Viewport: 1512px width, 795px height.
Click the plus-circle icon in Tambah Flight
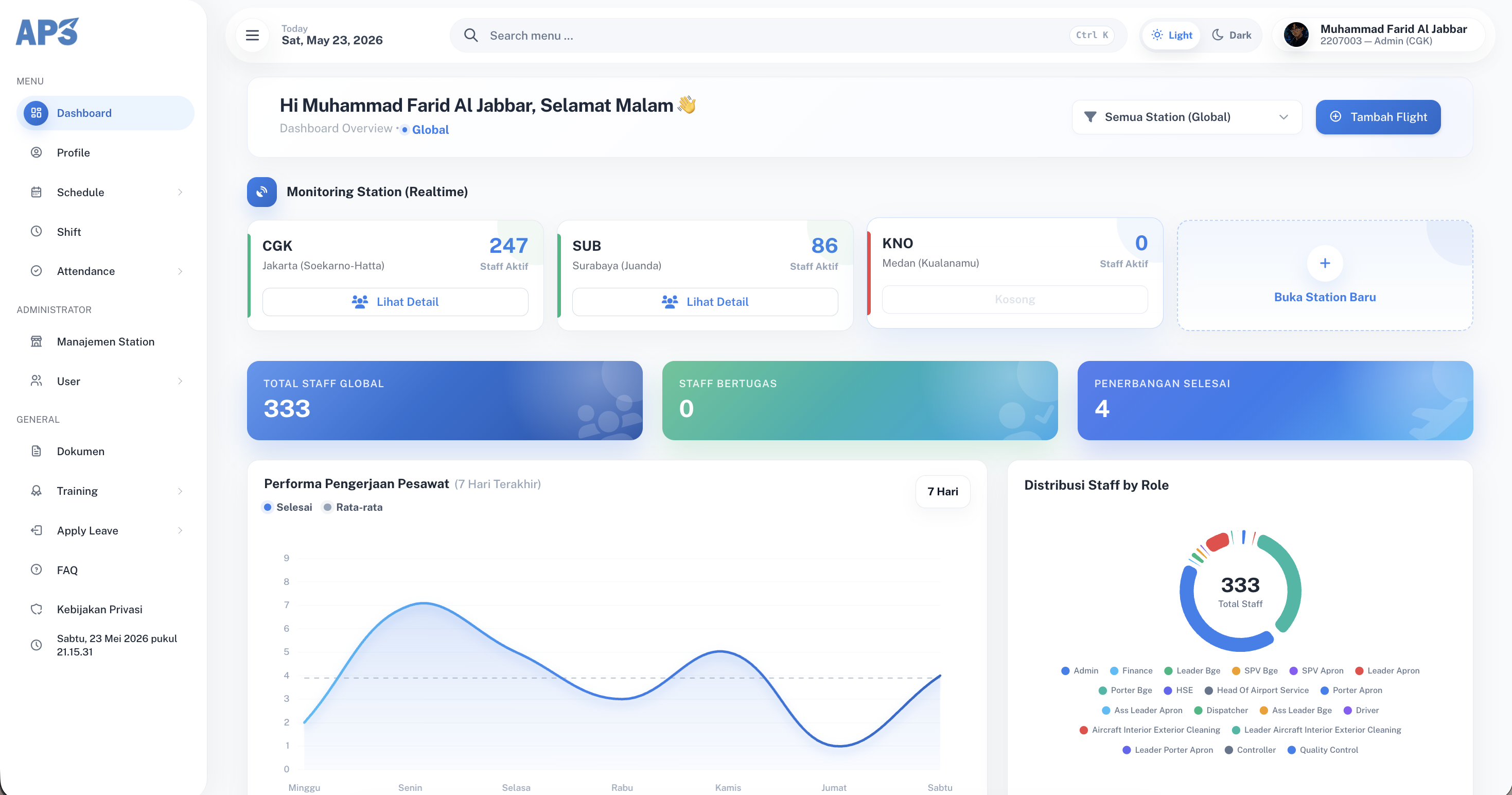[x=1335, y=116]
